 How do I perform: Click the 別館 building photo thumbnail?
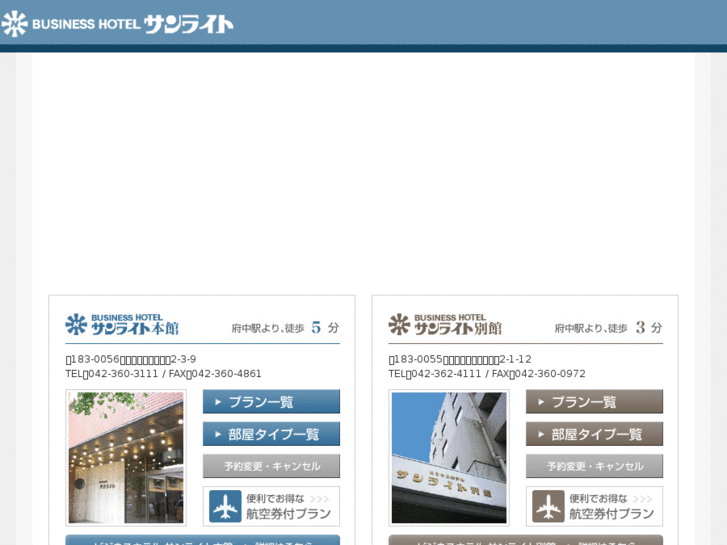(449, 458)
